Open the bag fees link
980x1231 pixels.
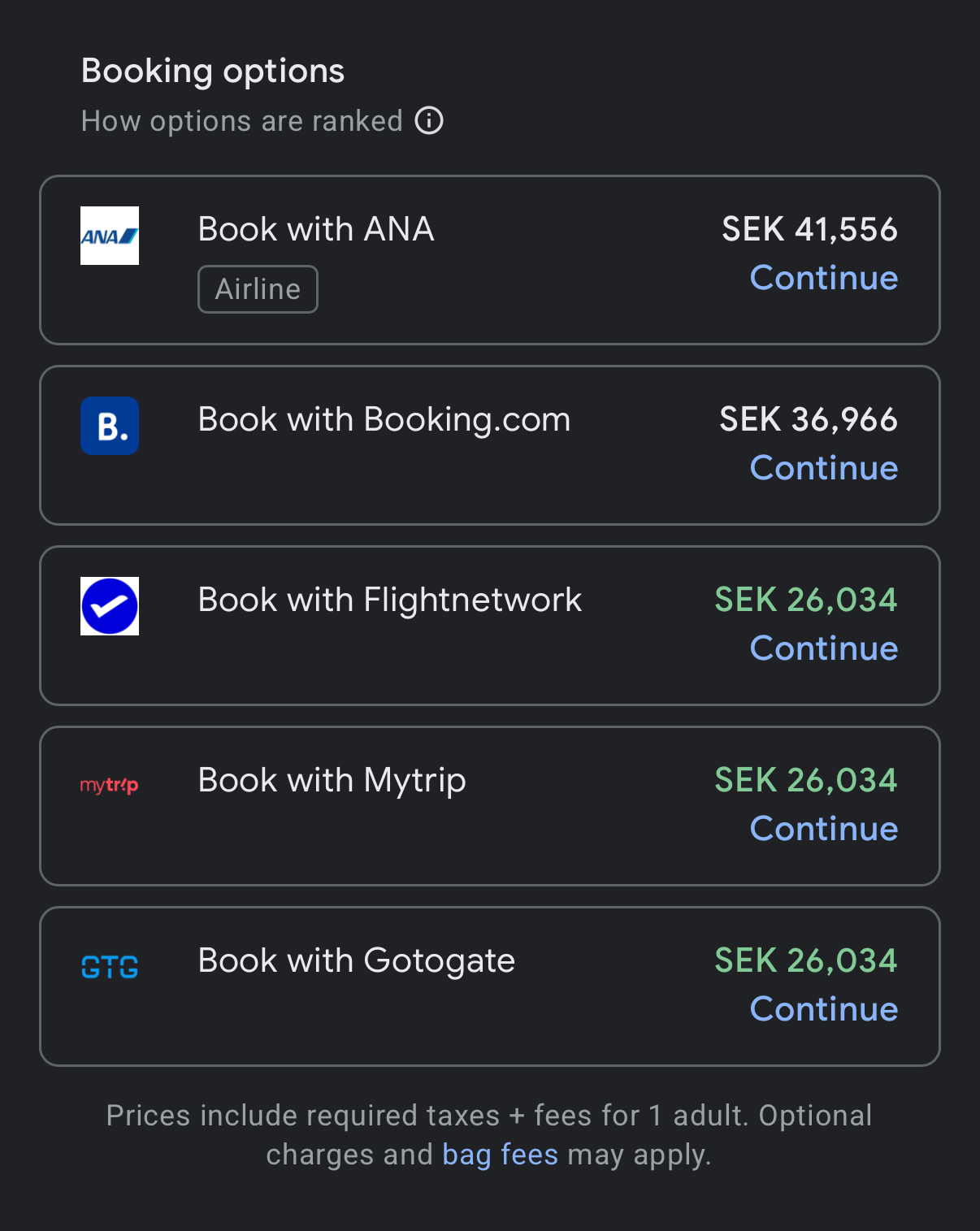point(500,1155)
